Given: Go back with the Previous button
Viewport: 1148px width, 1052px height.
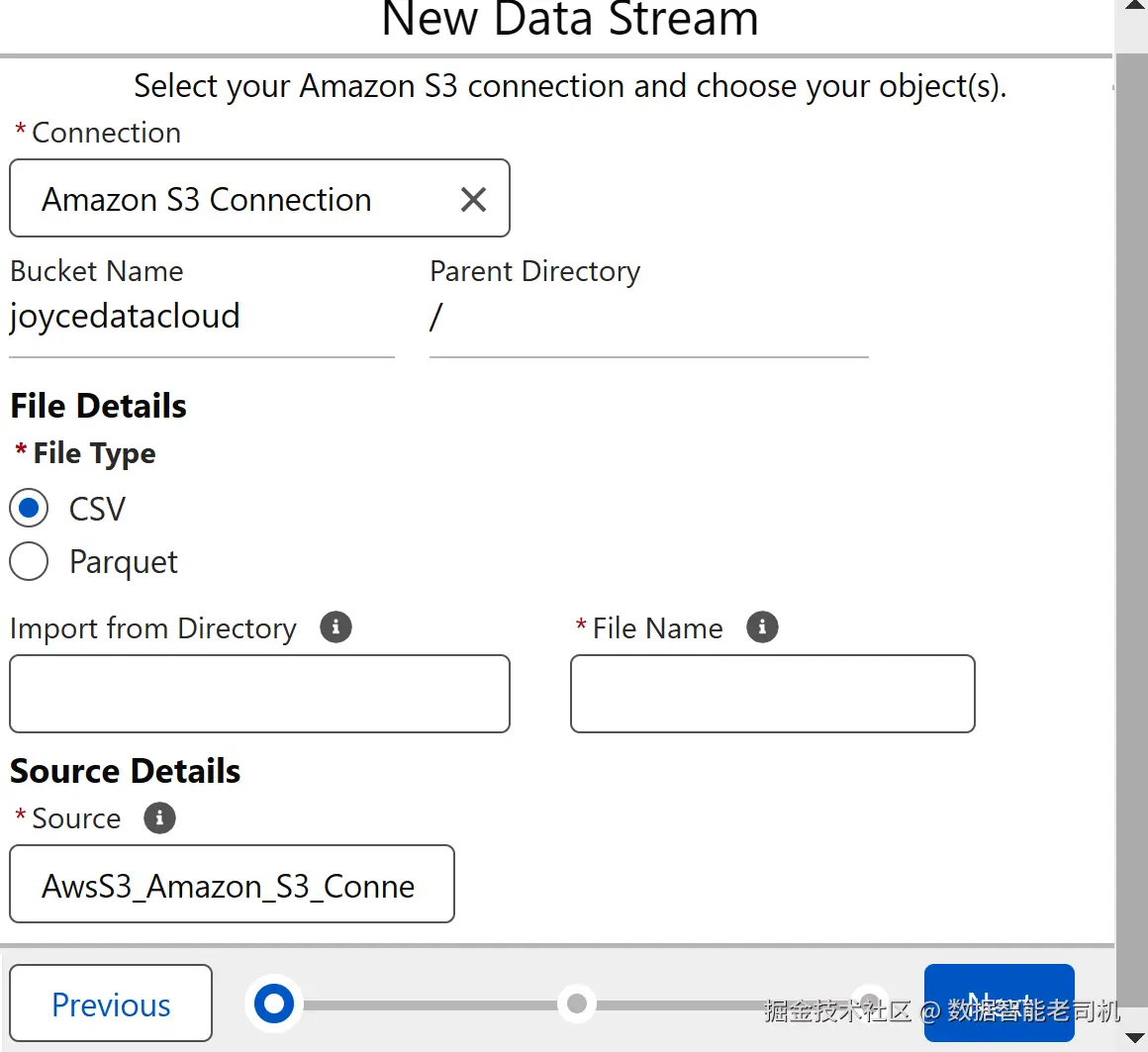Looking at the screenshot, I should tap(111, 1003).
